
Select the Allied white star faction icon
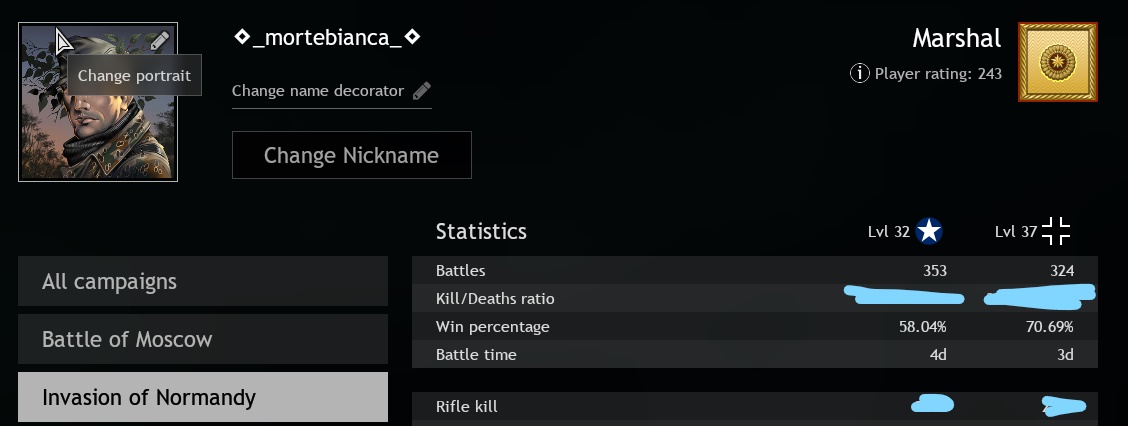[x=929, y=232]
